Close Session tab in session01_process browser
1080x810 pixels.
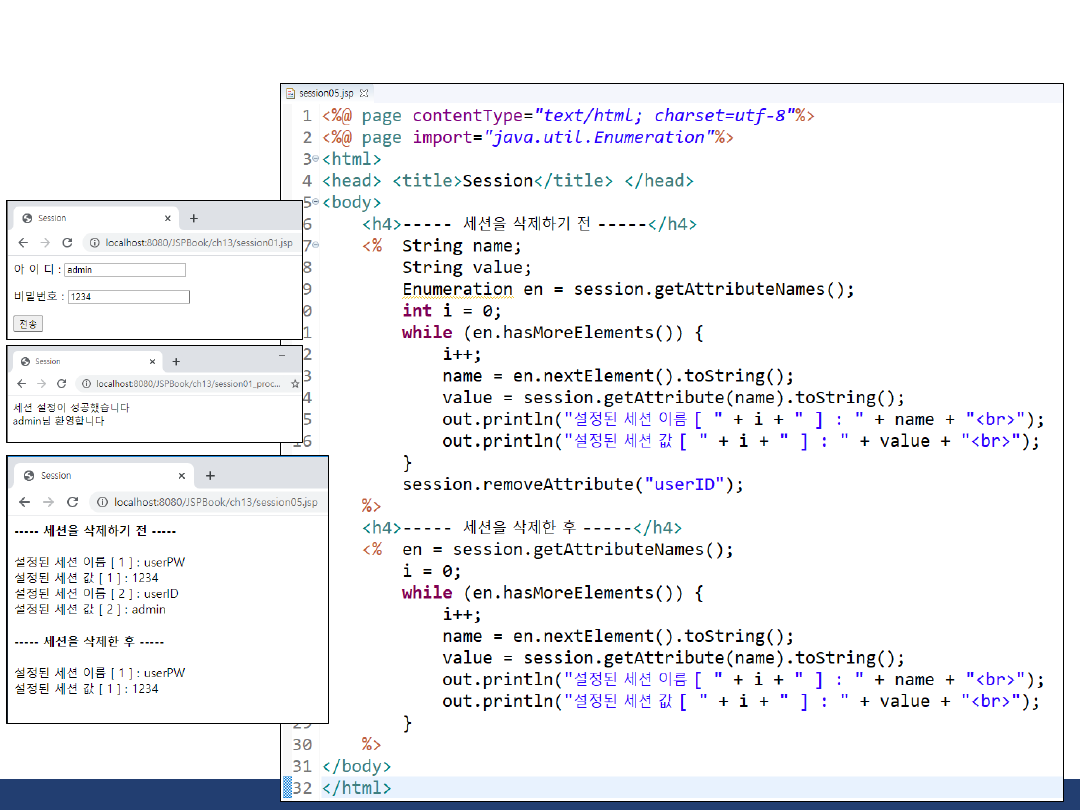153,362
